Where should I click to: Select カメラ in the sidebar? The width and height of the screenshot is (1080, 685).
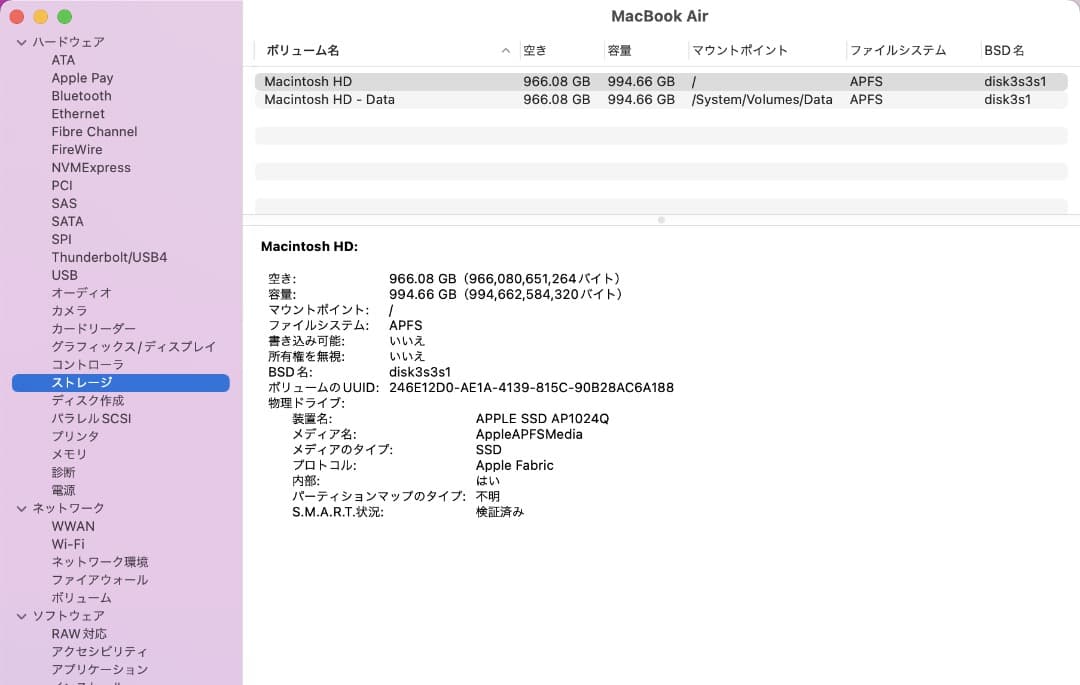[x=69, y=310]
